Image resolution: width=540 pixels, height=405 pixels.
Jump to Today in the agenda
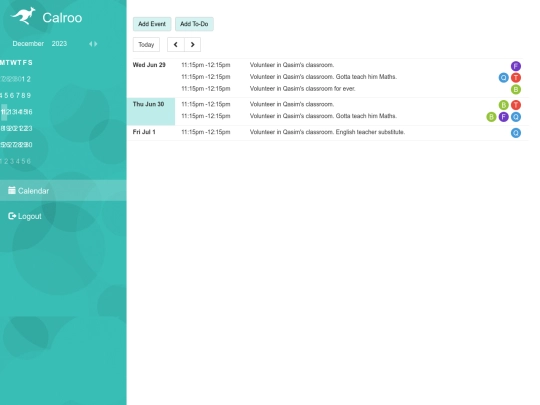click(146, 44)
